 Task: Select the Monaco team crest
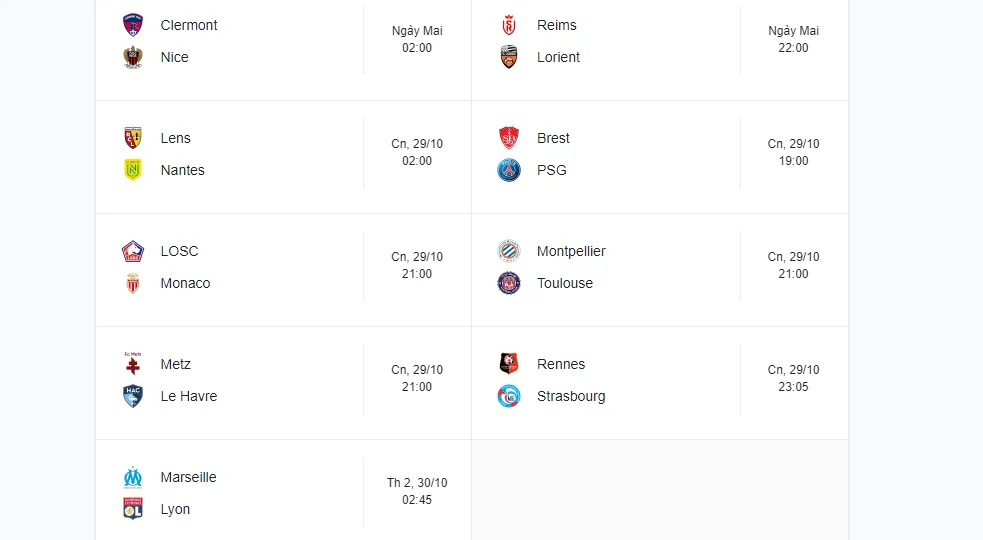133,283
